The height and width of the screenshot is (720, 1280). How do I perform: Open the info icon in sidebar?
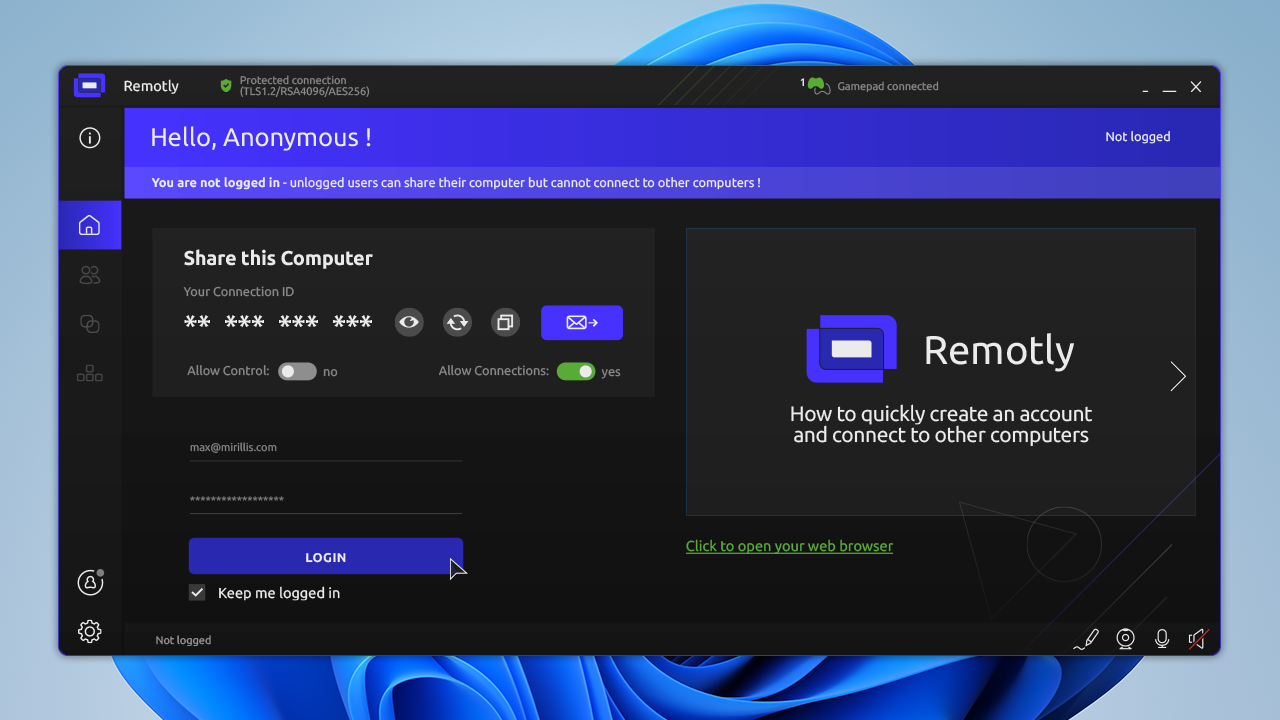[x=90, y=138]
